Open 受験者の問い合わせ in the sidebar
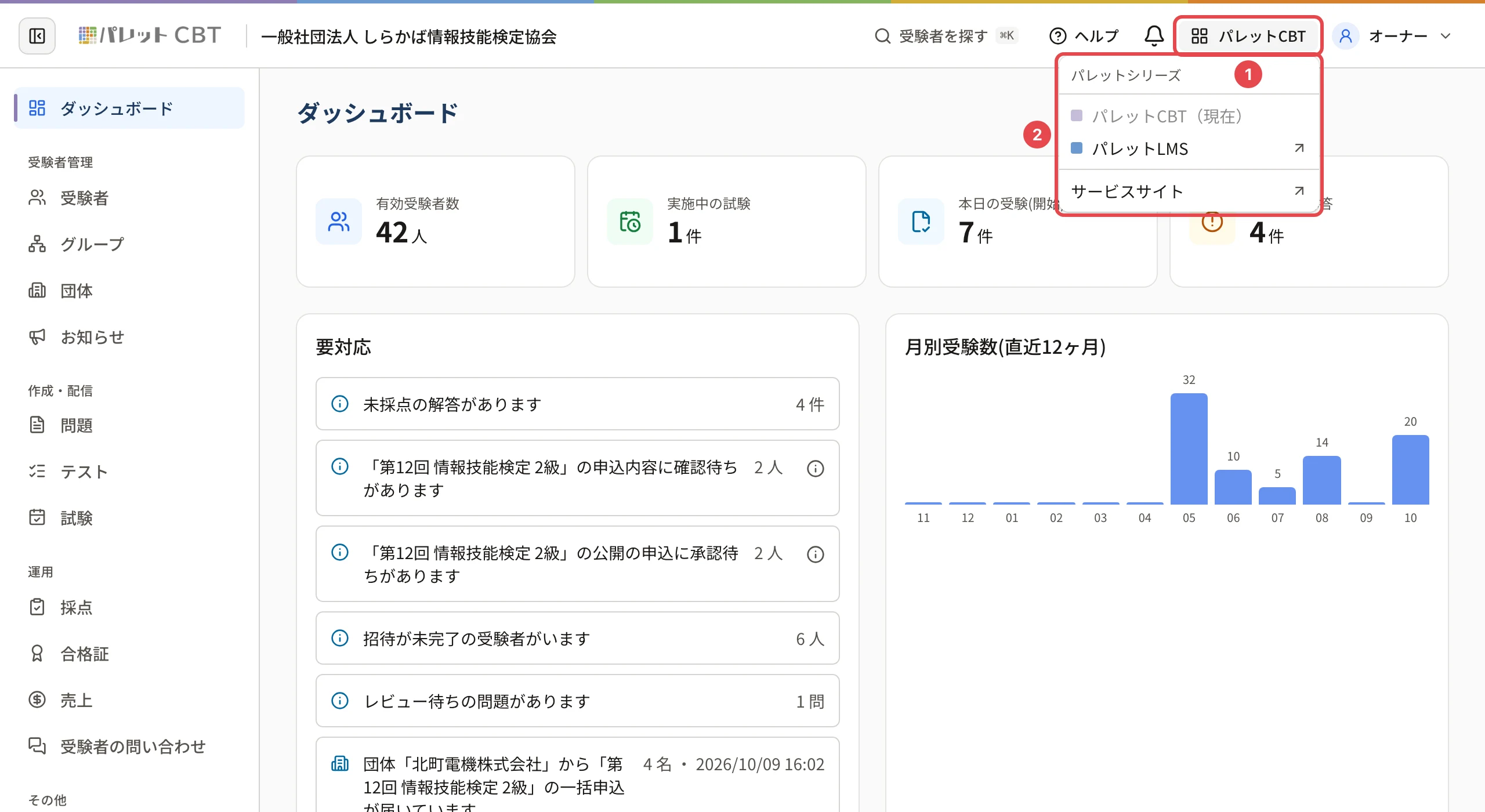Viewport: 1485px width, 812px height. pos(130,746)
